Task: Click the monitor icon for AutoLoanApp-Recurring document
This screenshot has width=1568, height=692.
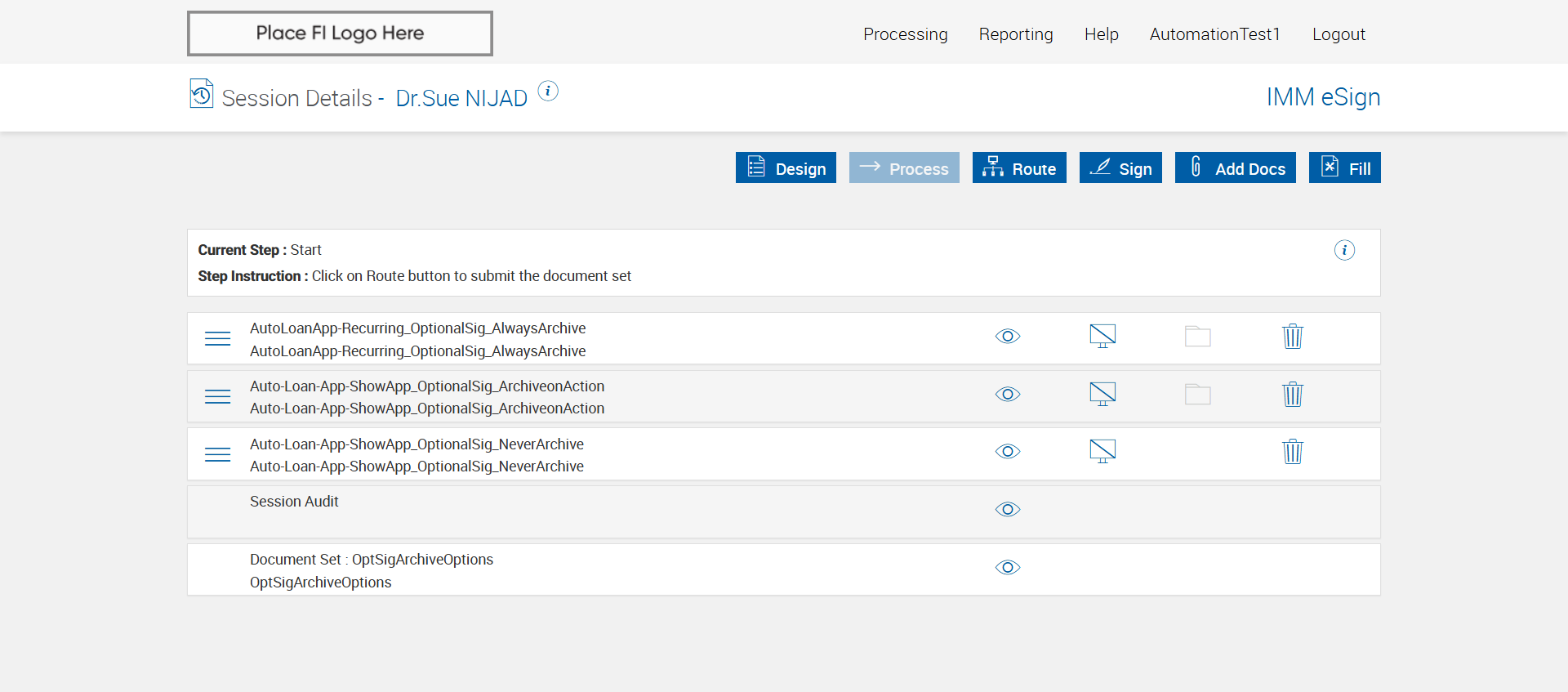Action: point(1102,336)
